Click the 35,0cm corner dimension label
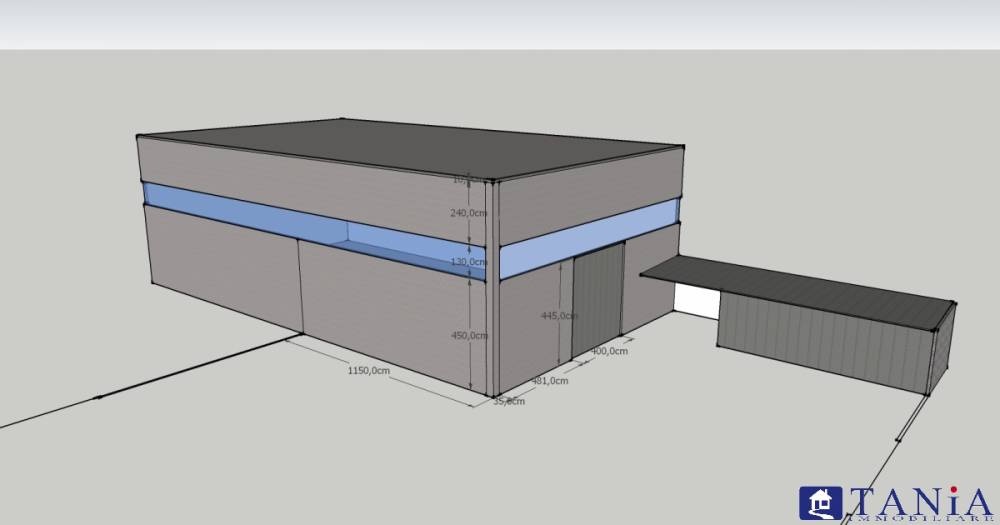Screen dimensions: 1000x525 pyautogui.click(x=509, y=401)
